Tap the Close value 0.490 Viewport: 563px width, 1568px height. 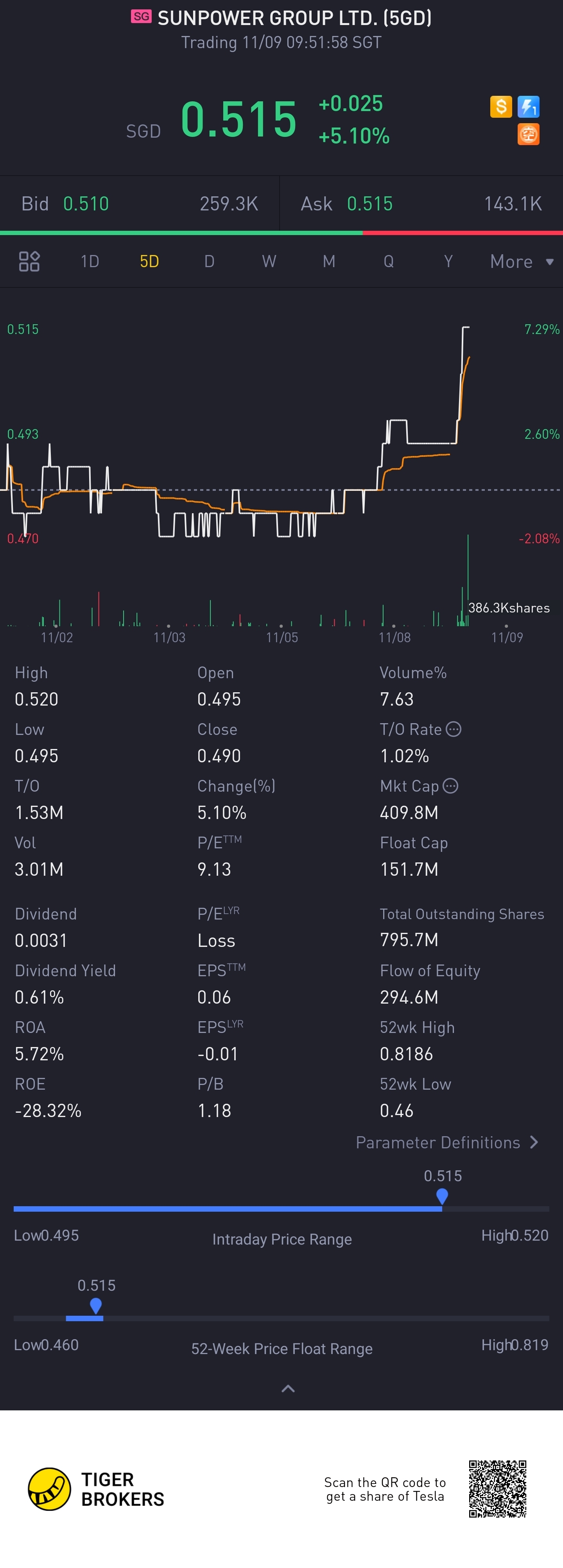pos(219,755)
